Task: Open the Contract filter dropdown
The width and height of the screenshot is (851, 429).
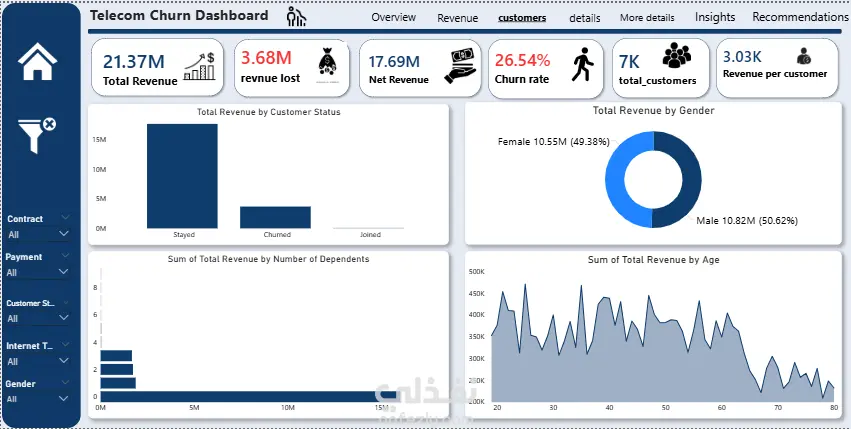Action: [x=63, y=234]
